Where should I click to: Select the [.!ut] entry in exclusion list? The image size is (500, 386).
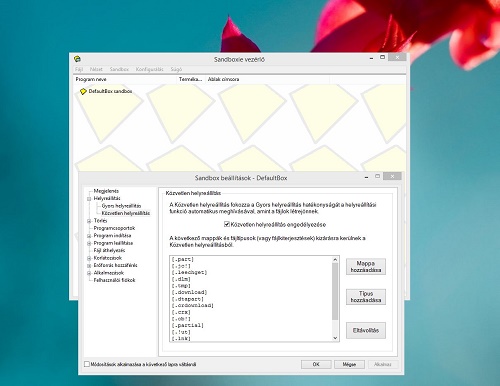click(181, 332)
